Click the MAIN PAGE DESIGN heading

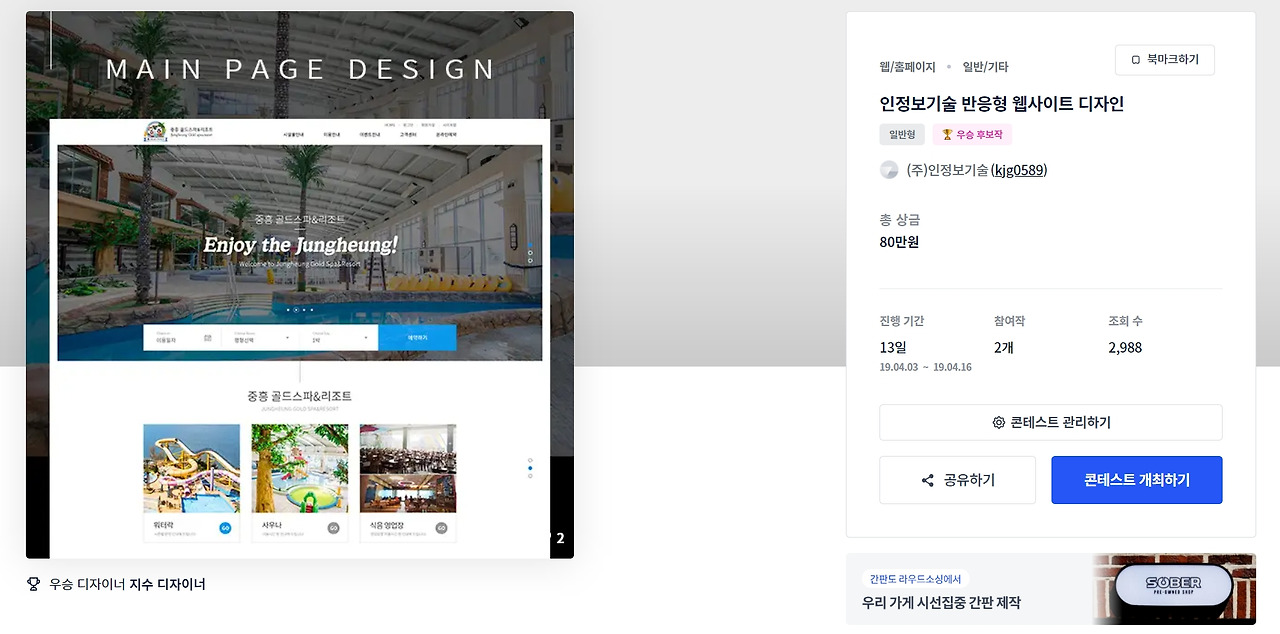point(301,69)
